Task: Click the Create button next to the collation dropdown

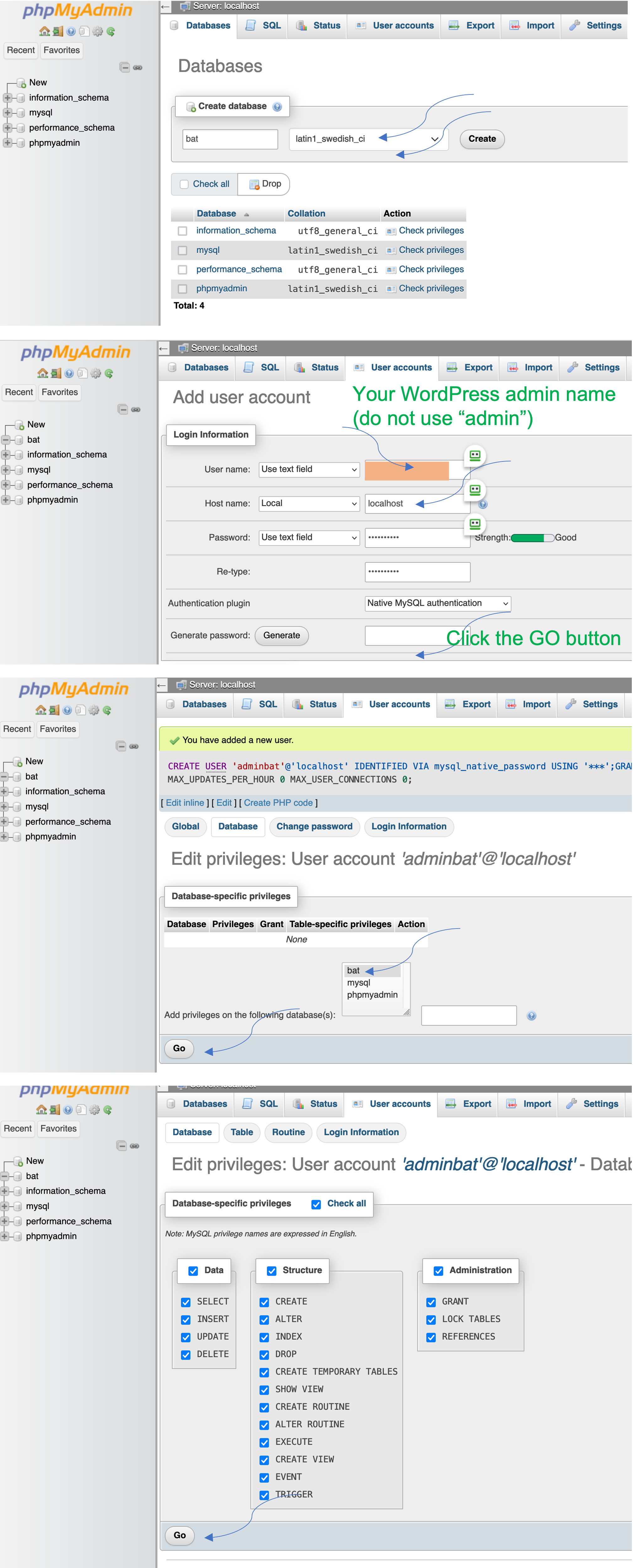Action: click(x=482, y=139)
